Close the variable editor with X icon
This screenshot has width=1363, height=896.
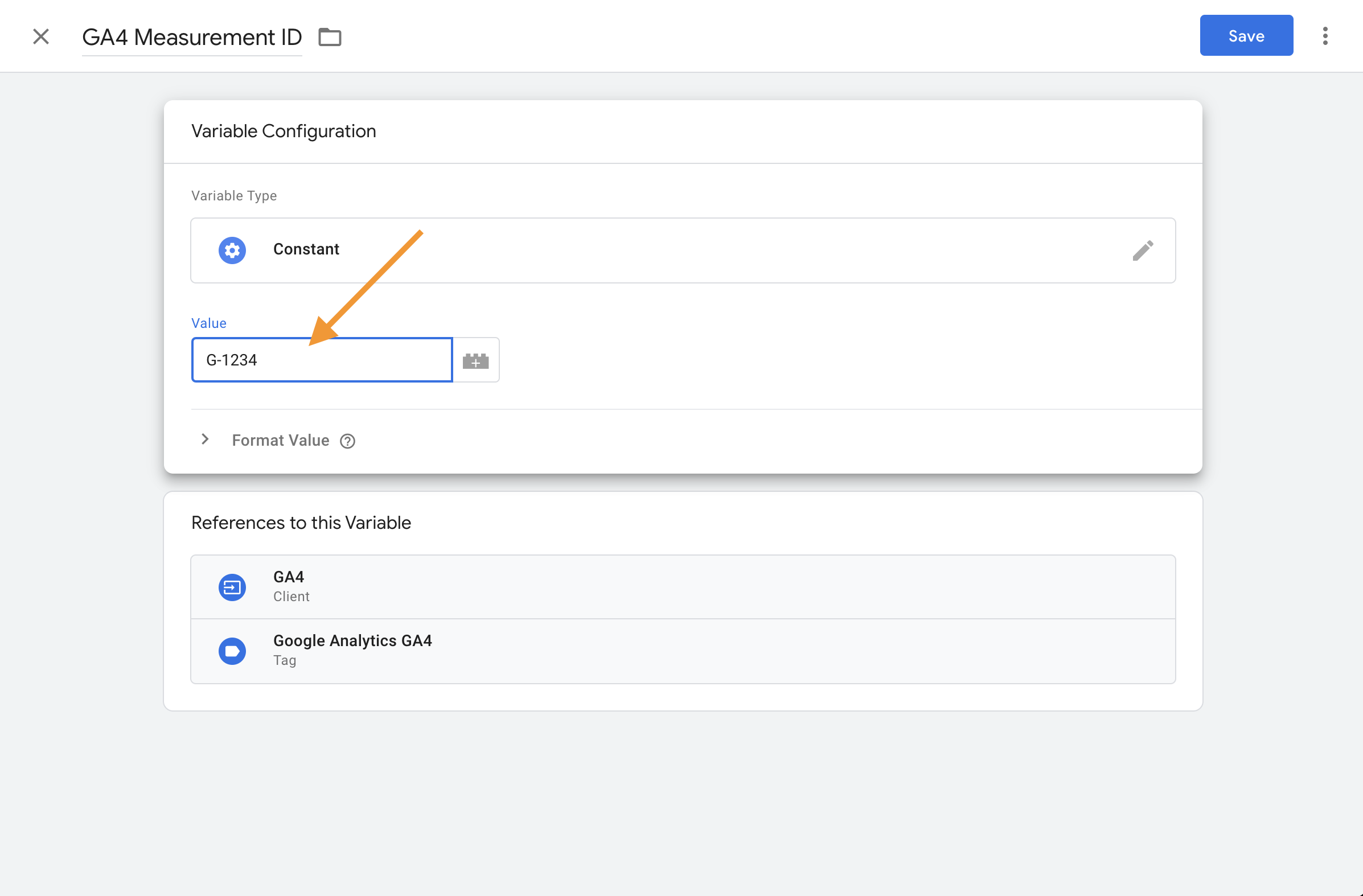[x=40, y=36]
